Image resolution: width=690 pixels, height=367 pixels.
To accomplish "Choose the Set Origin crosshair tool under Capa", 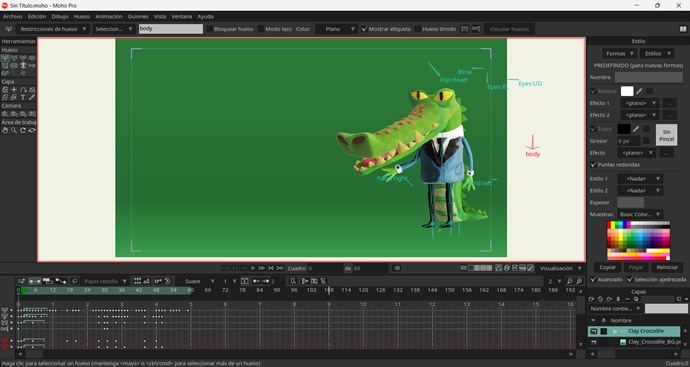I will 14,89.
